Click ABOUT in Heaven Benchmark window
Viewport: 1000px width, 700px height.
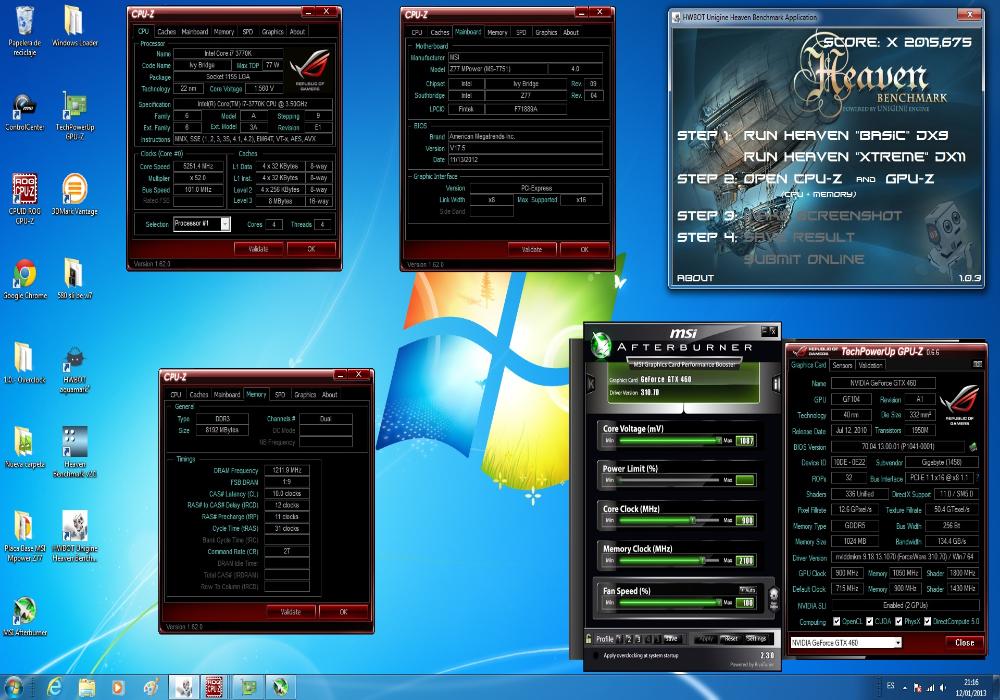[695, 278]
